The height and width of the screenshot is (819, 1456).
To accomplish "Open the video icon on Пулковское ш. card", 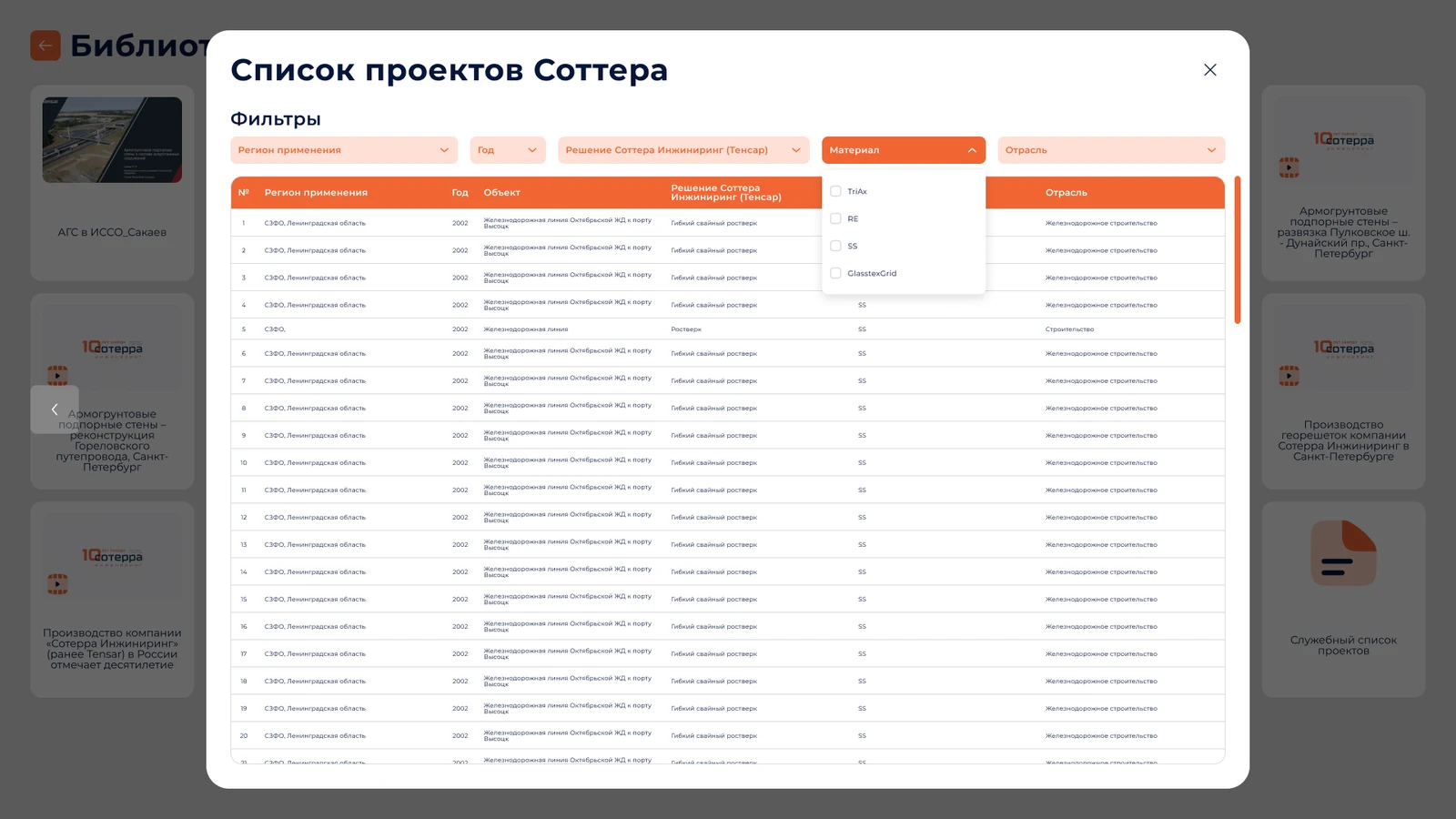I will (x=1289, y=167).
